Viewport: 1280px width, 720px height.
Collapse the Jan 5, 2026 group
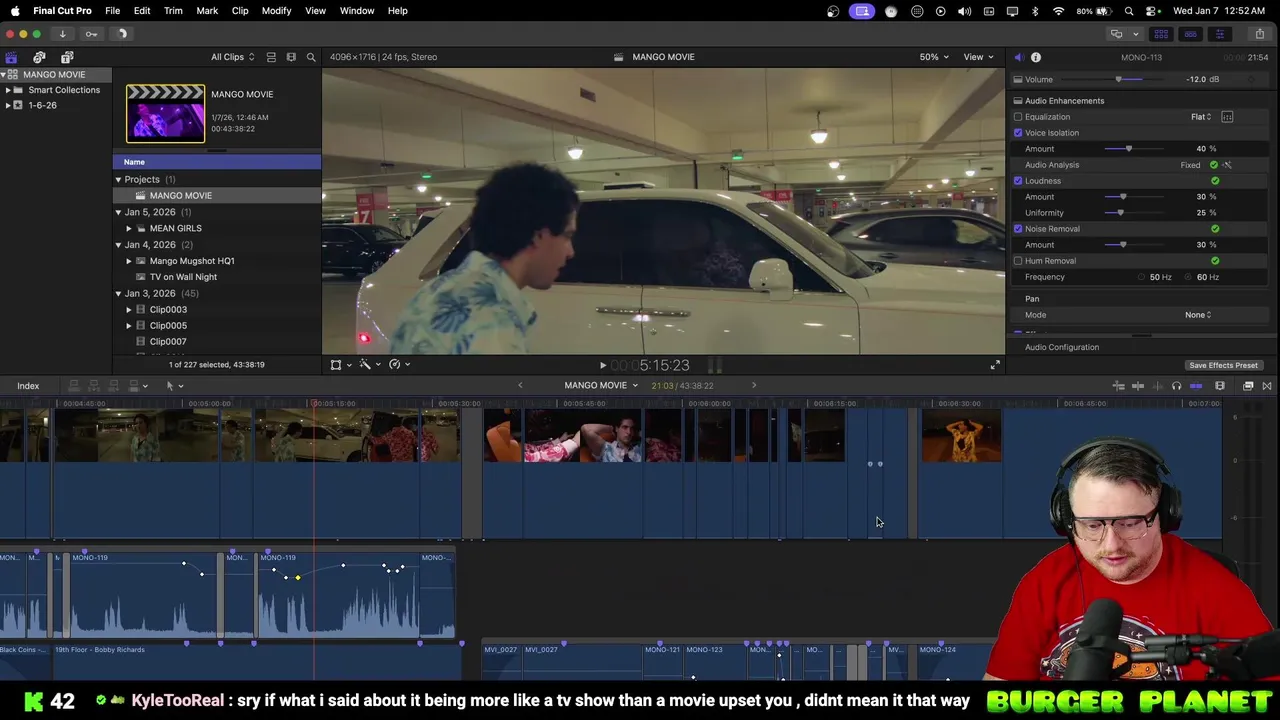click(x=118, y=212)
